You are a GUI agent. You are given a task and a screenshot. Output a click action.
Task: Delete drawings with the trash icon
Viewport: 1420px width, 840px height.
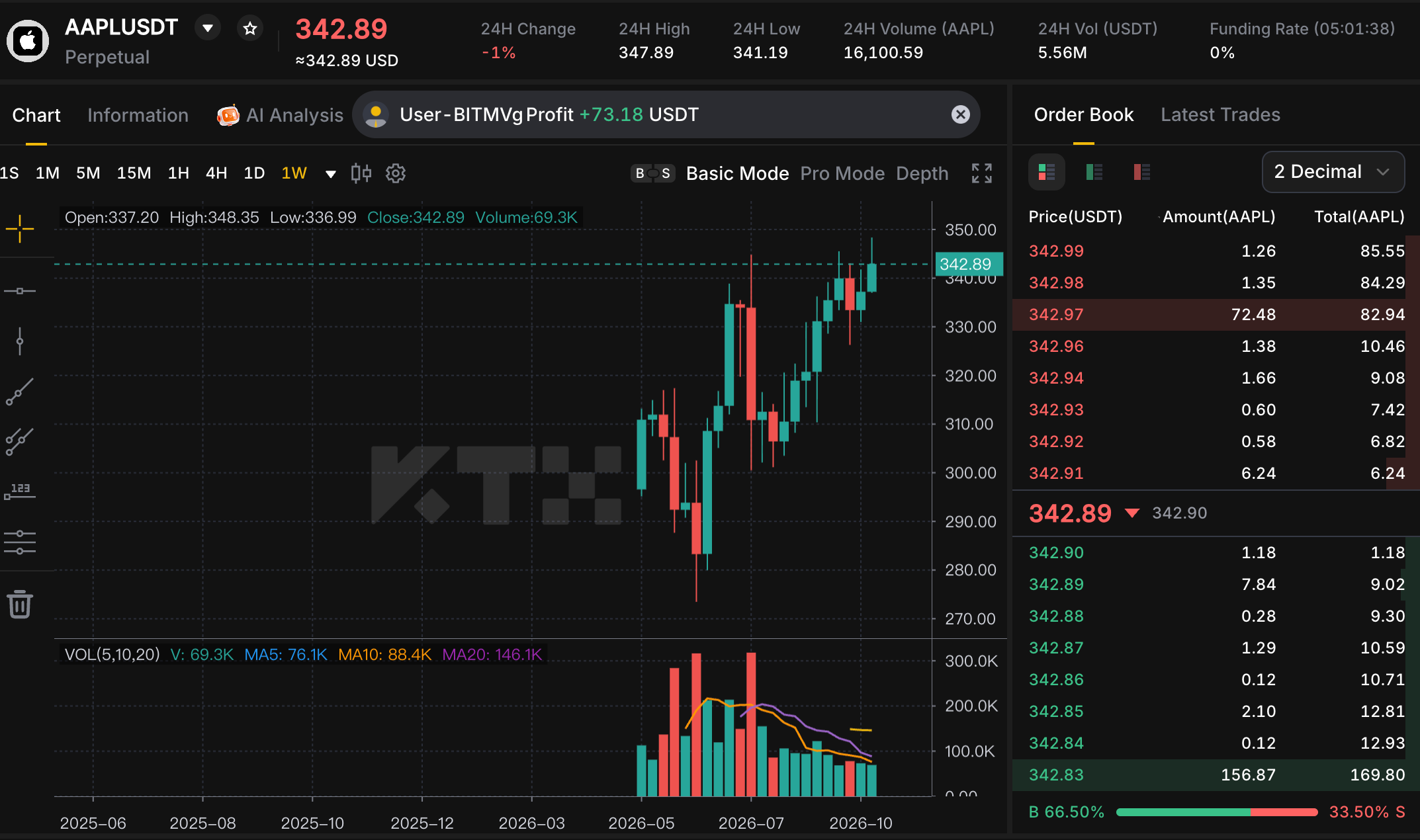[x=20, y=604]
